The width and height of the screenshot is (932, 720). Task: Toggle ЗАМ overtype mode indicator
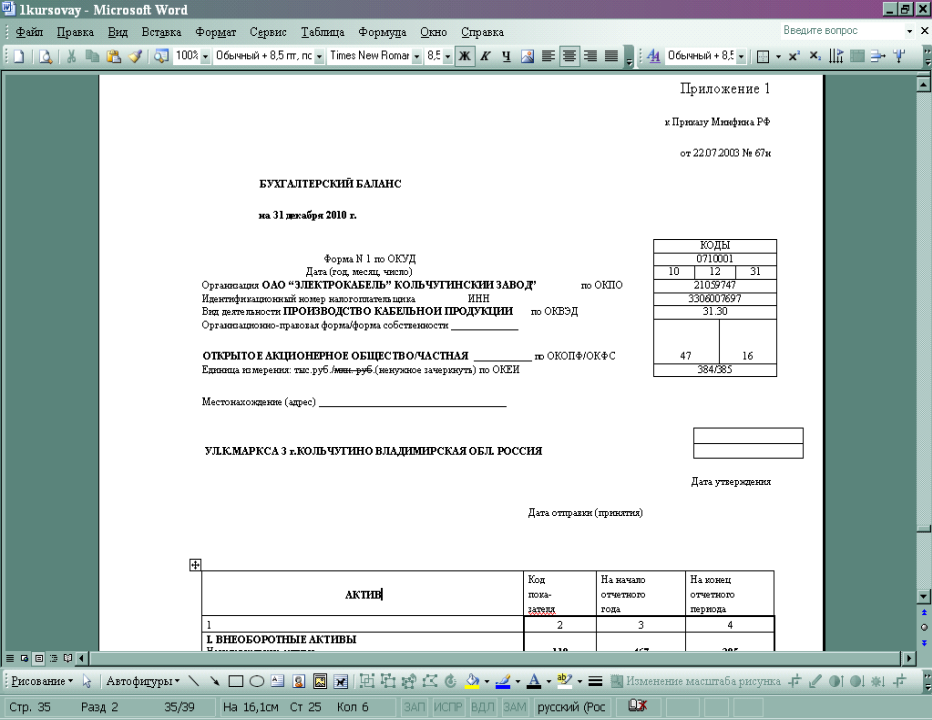tap(515, 707)
